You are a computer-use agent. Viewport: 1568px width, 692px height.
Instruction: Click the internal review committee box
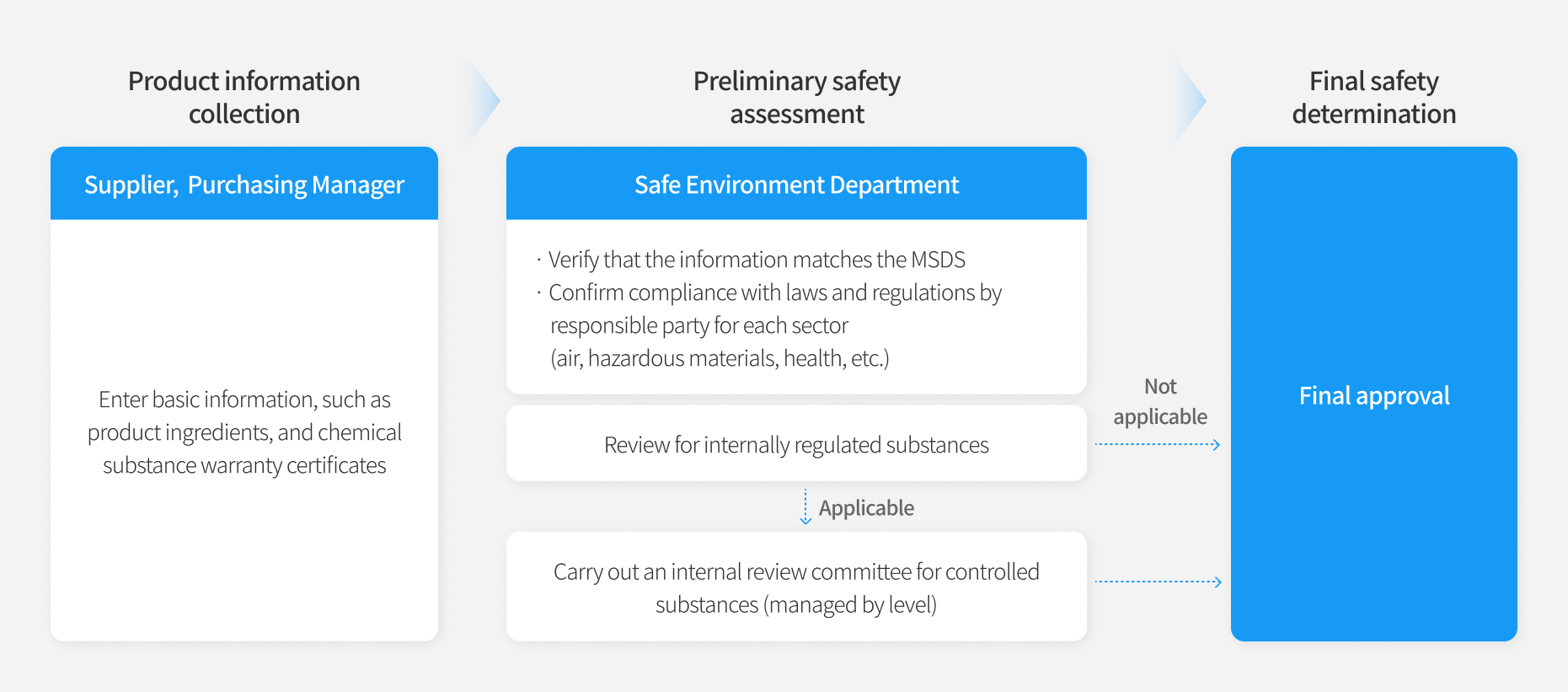pyautogui.click(x=796, y=587)
